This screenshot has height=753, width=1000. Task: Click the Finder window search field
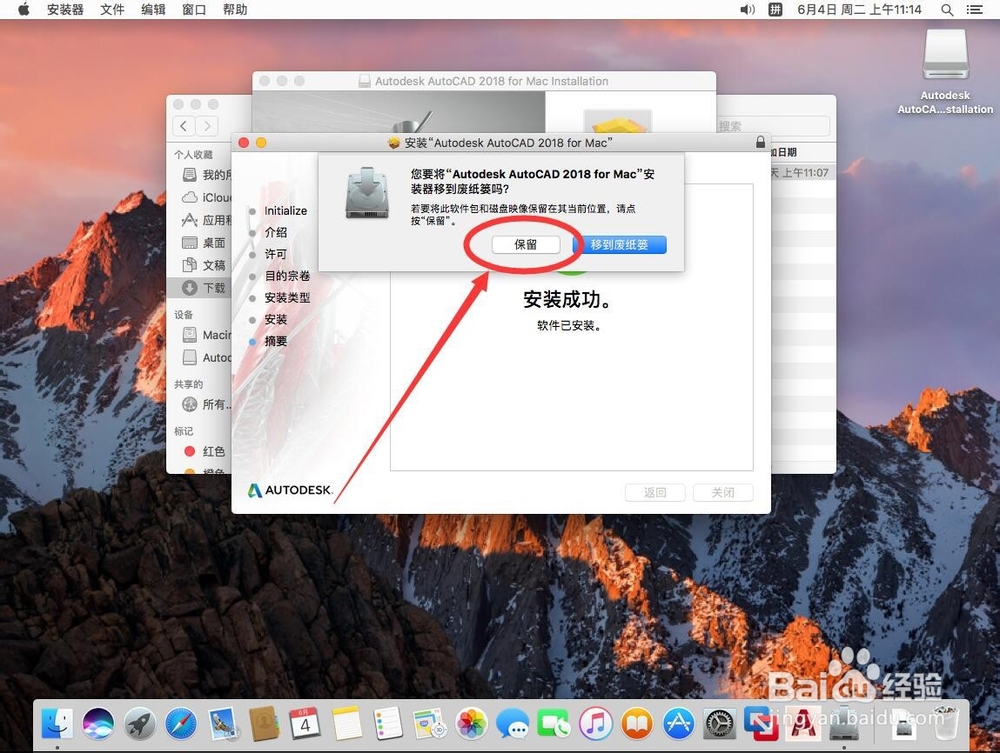772,126
